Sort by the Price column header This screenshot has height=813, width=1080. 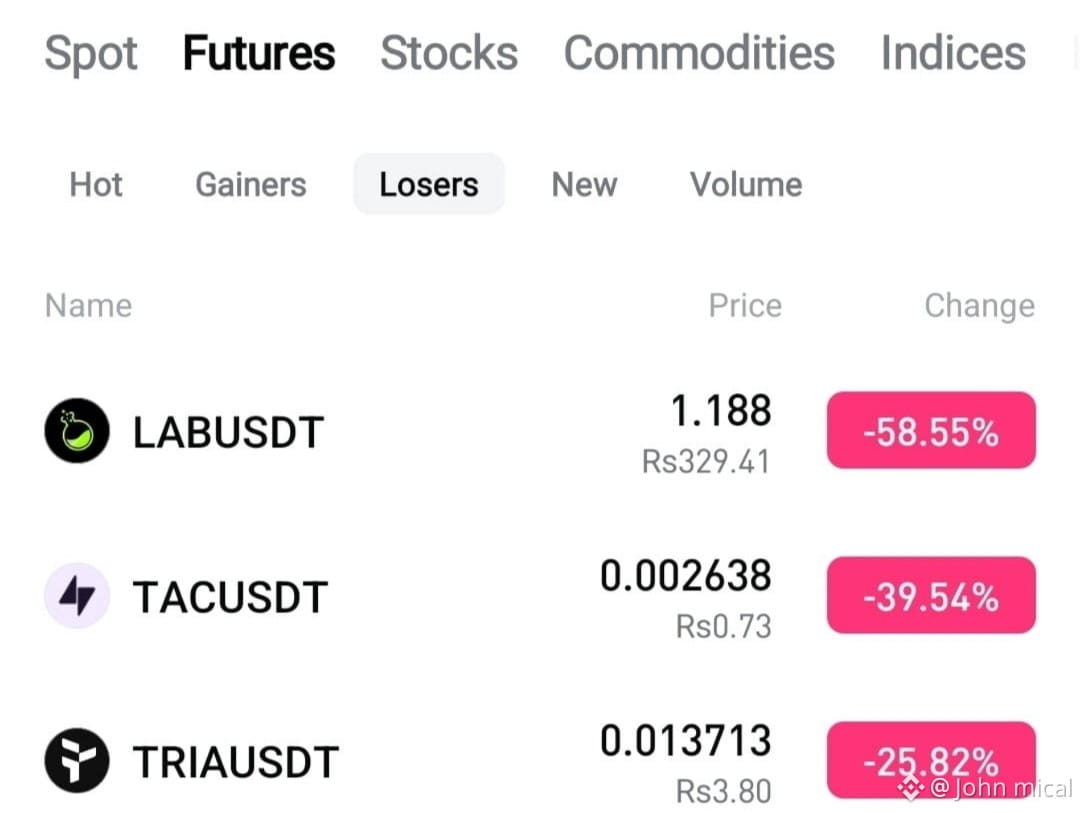pyautogui.click(x=745, y=305)
